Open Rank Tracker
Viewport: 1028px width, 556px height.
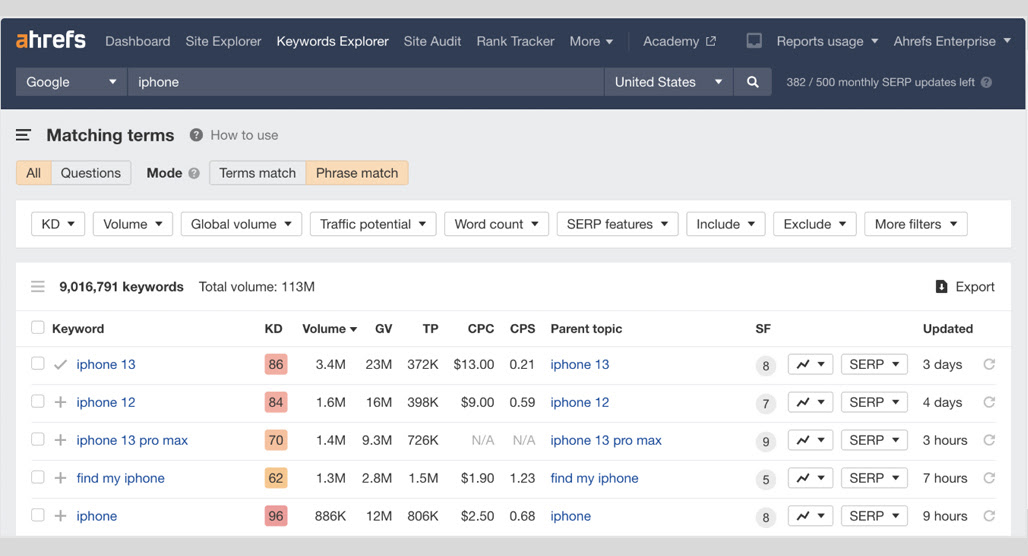coord(515,41)
